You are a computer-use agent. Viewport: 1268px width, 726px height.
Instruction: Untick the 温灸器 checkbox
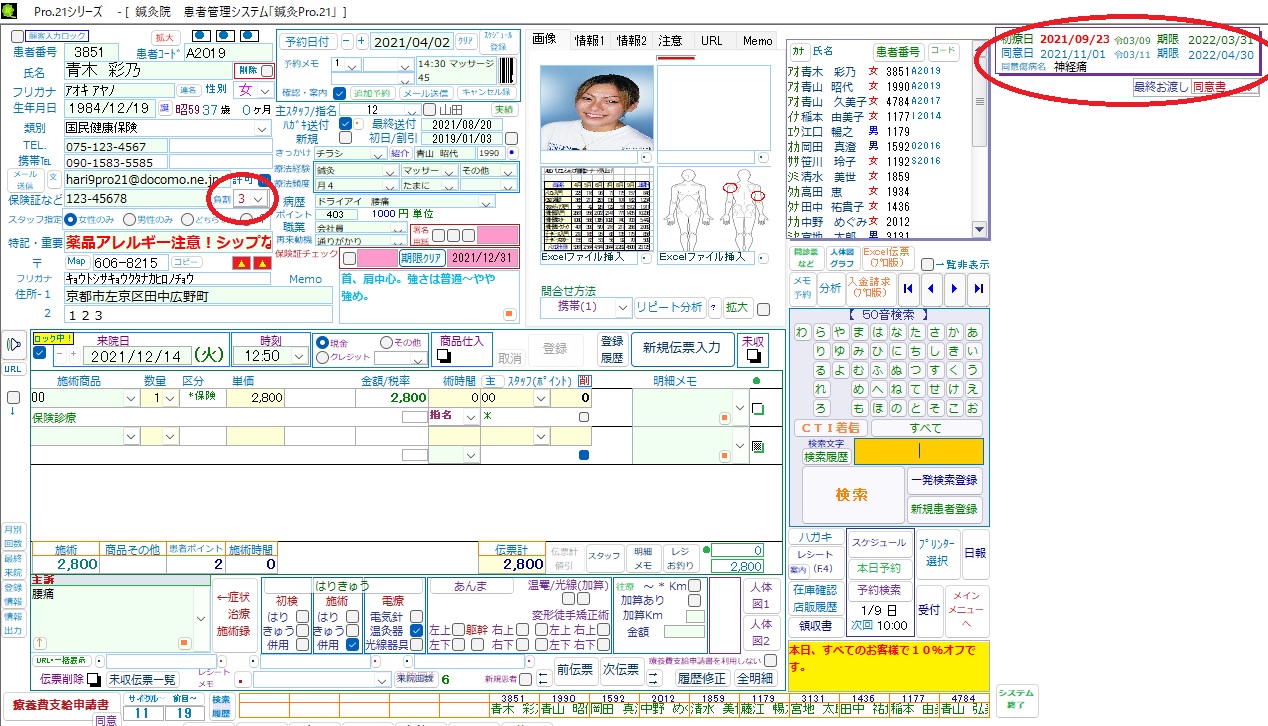coord(416,631)
